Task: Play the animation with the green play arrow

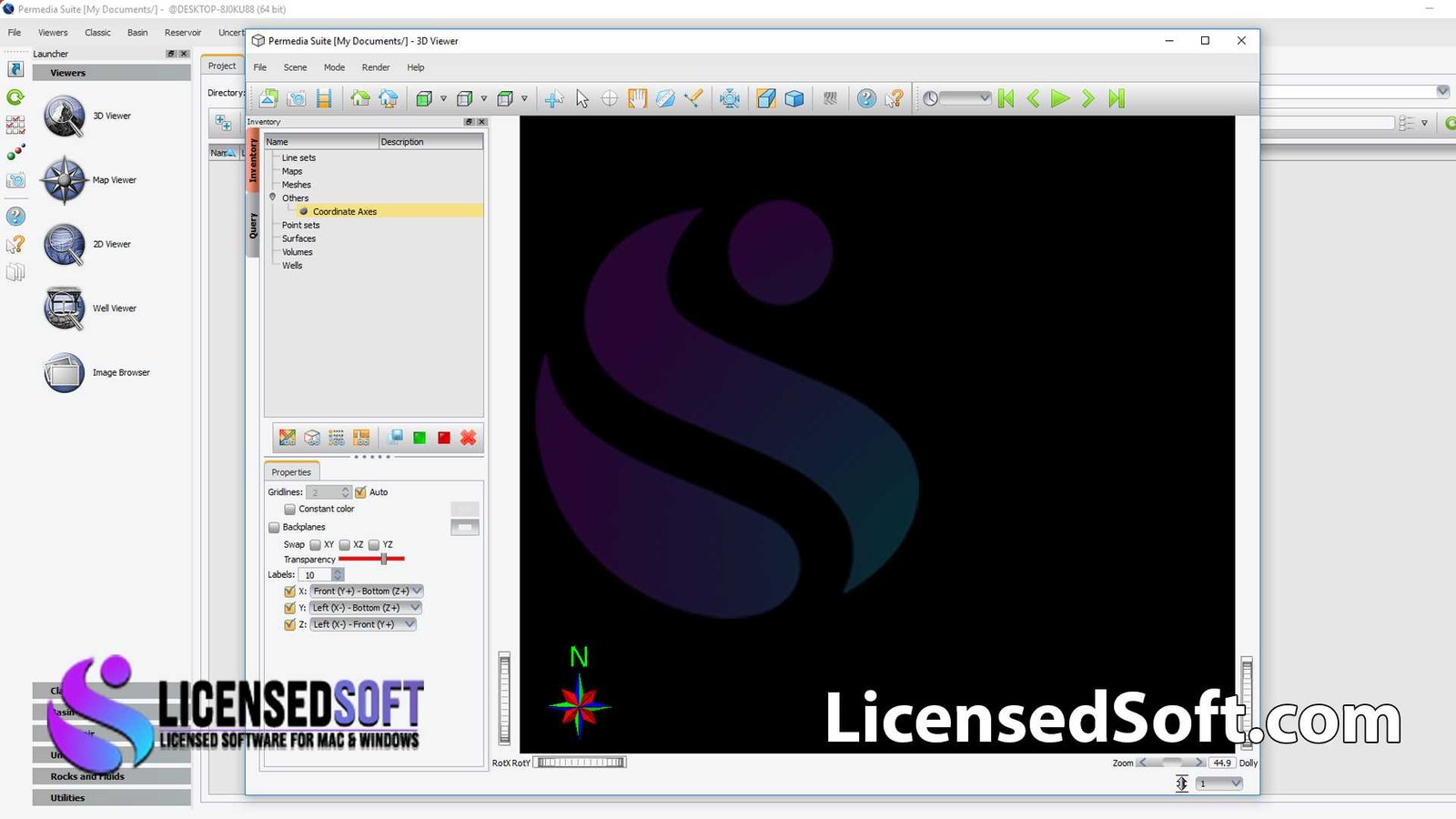Action: (x=1058, y=98)
